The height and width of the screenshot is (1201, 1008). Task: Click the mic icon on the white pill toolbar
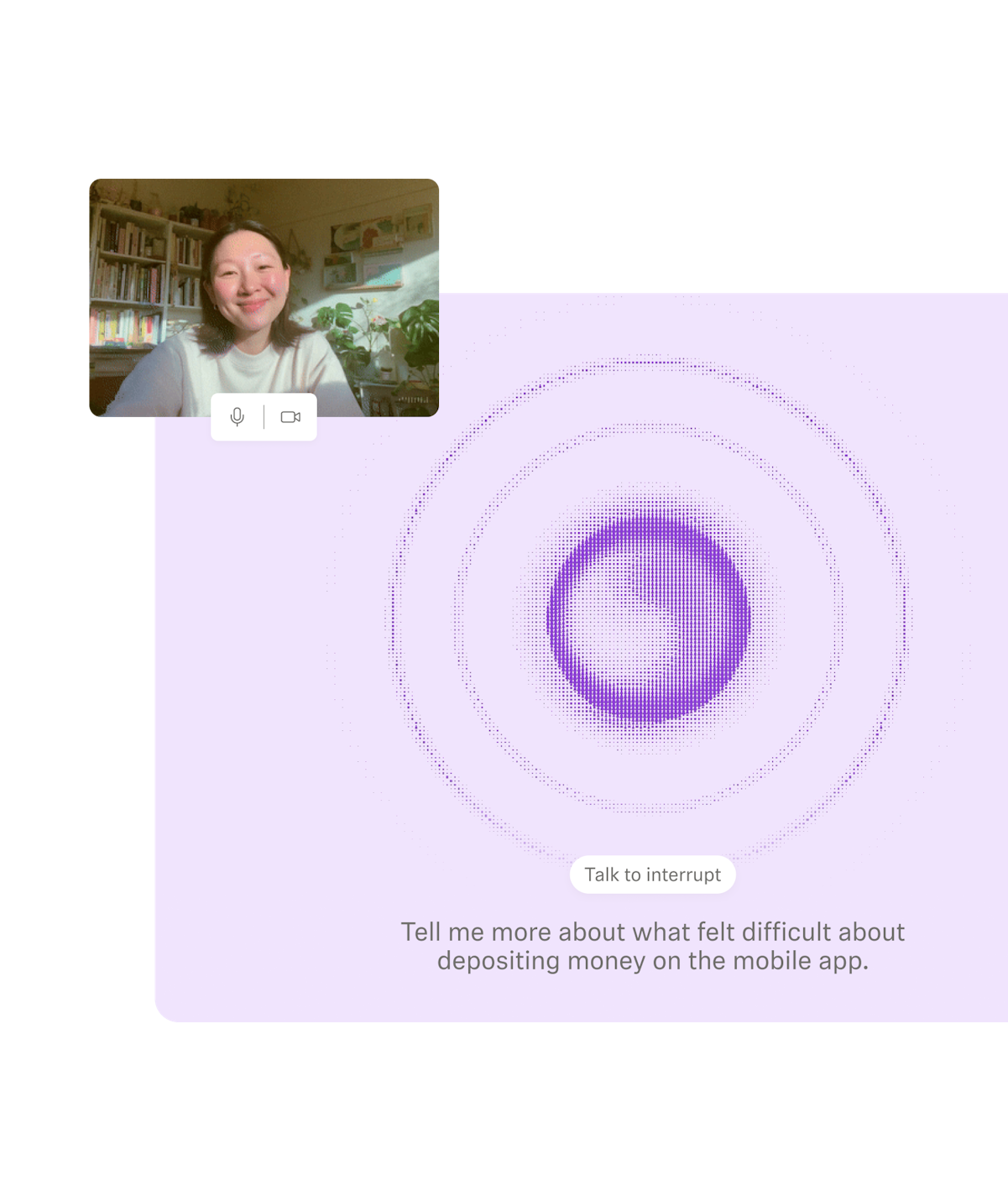238,415
